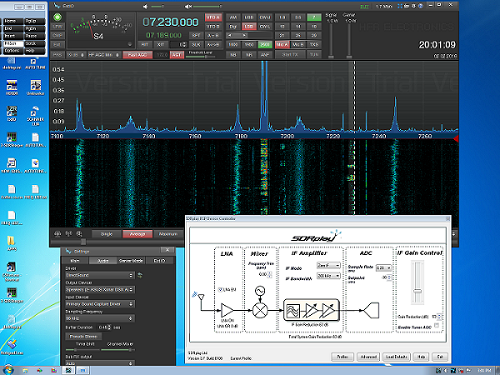Click the green power button in the radio panel

click(58, 17)
